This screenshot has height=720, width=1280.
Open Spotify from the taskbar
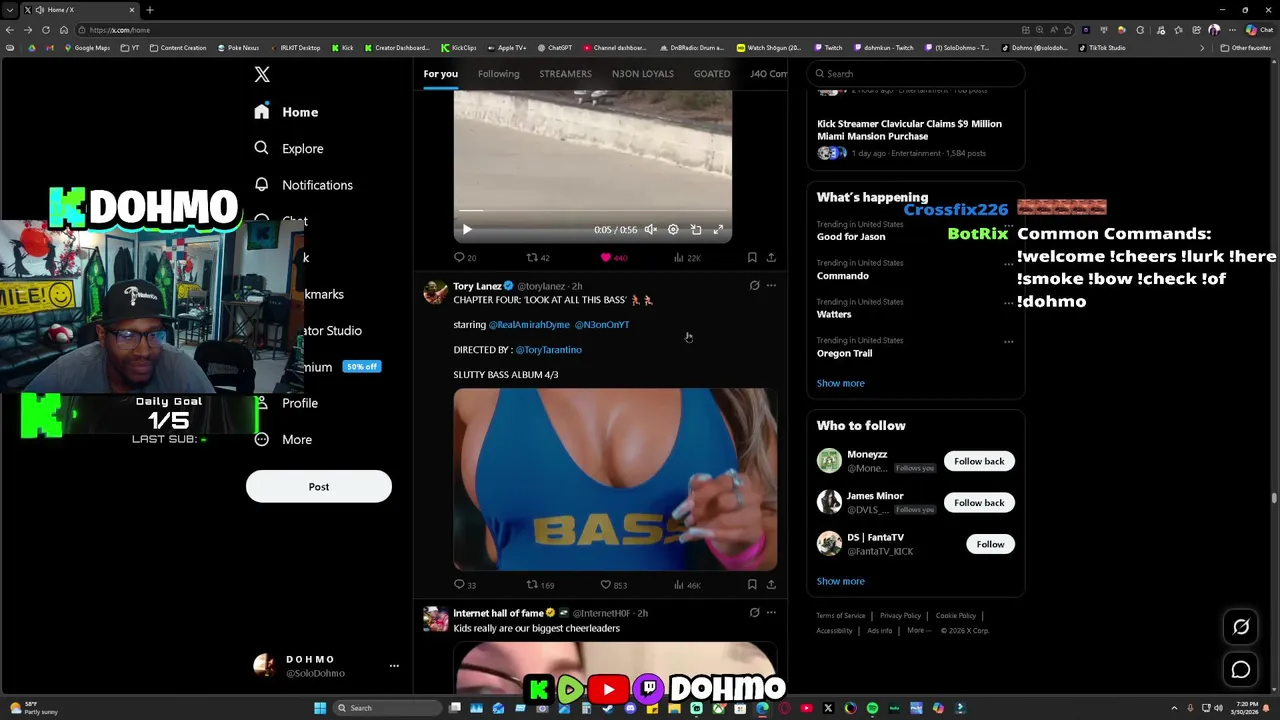(872, 708)
